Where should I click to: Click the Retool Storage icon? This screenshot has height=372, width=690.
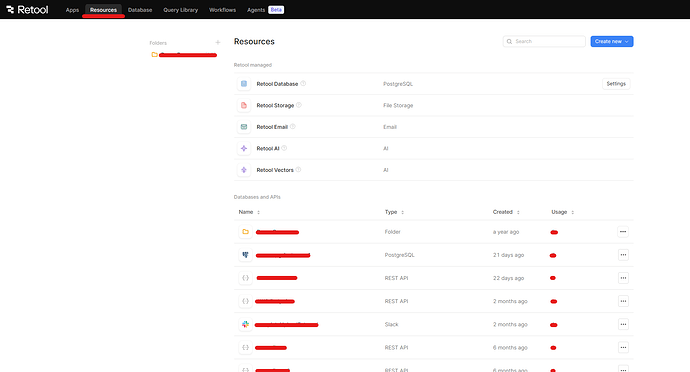tap(244, 105)
